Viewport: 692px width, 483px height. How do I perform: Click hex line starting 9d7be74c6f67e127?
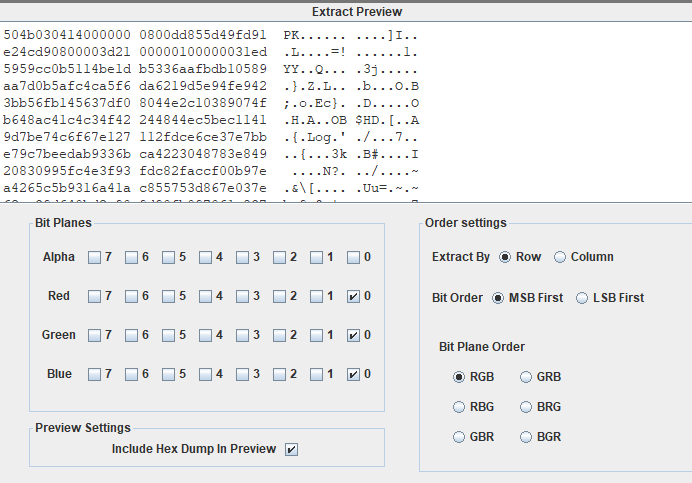211,137
